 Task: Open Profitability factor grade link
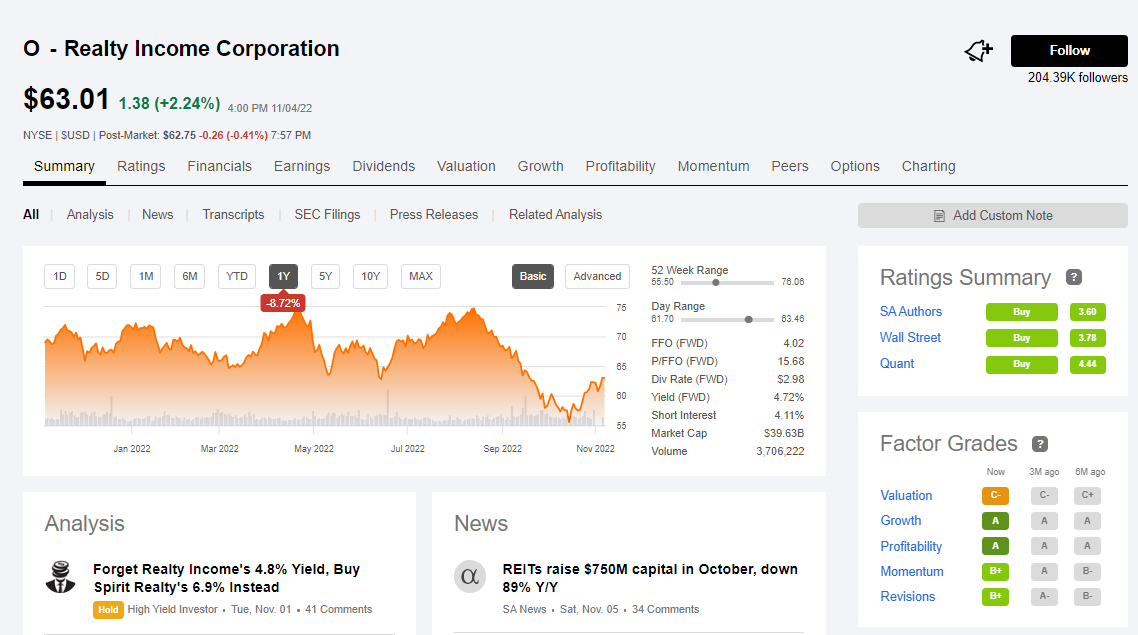click(911, 546)
